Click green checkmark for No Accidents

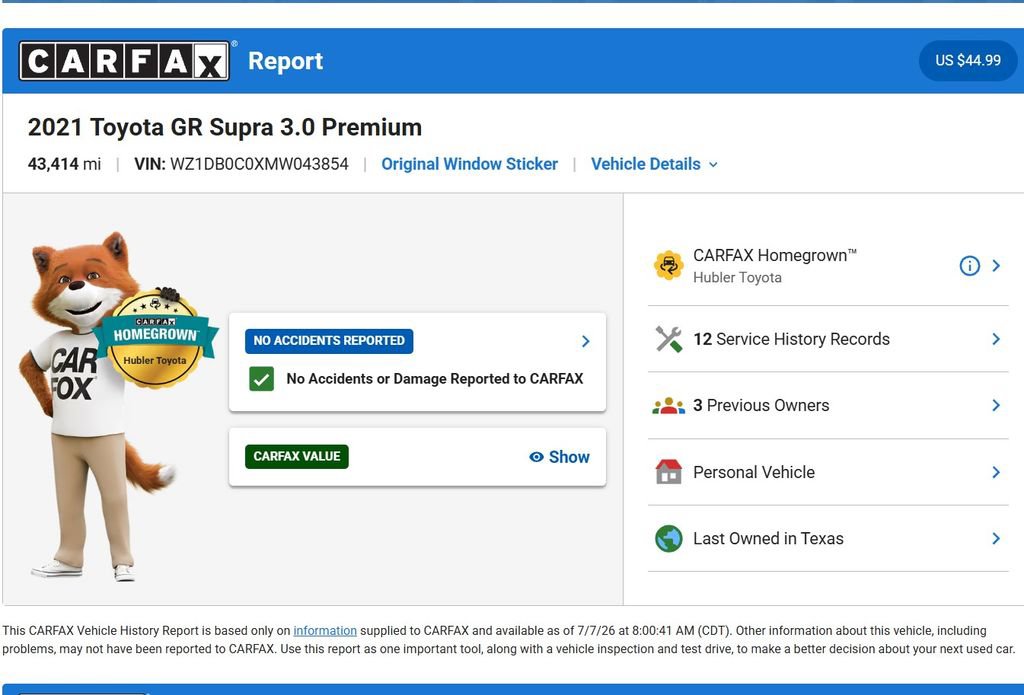point(261,379)
